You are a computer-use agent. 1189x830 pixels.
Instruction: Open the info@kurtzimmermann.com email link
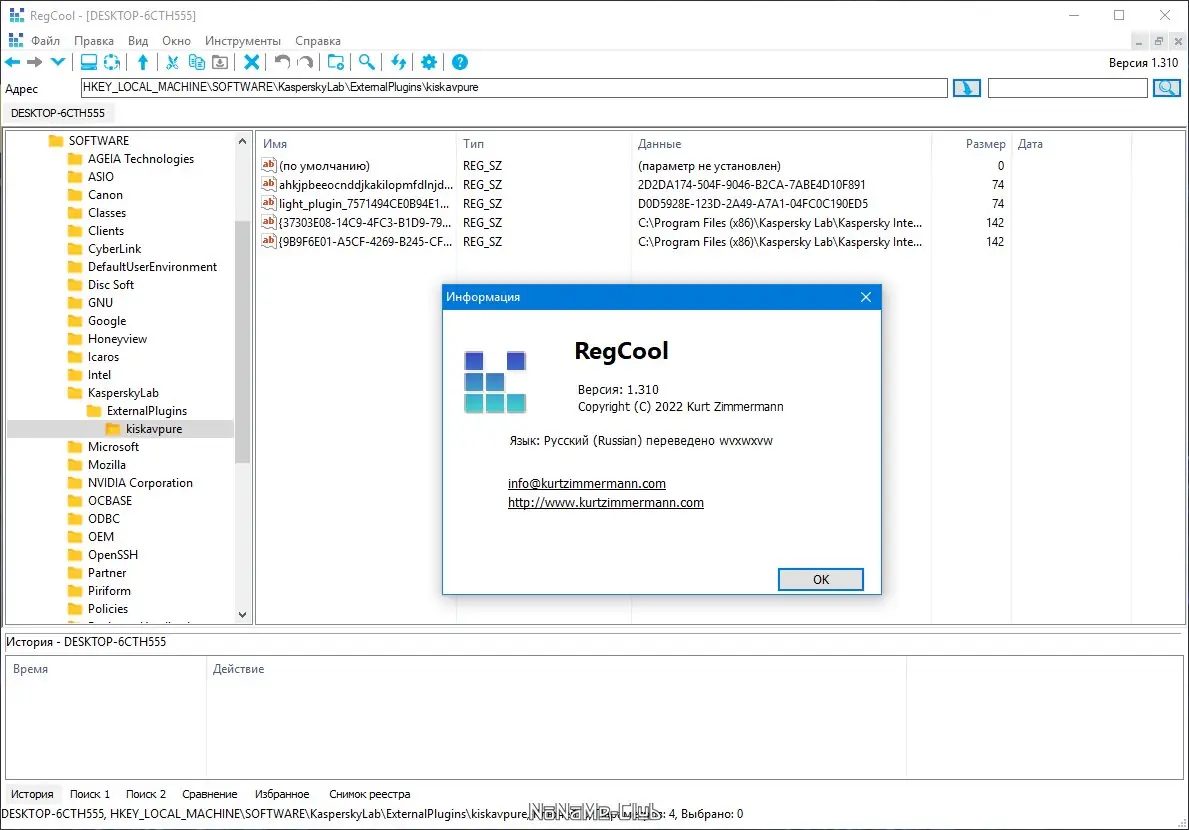coord(587,484)
